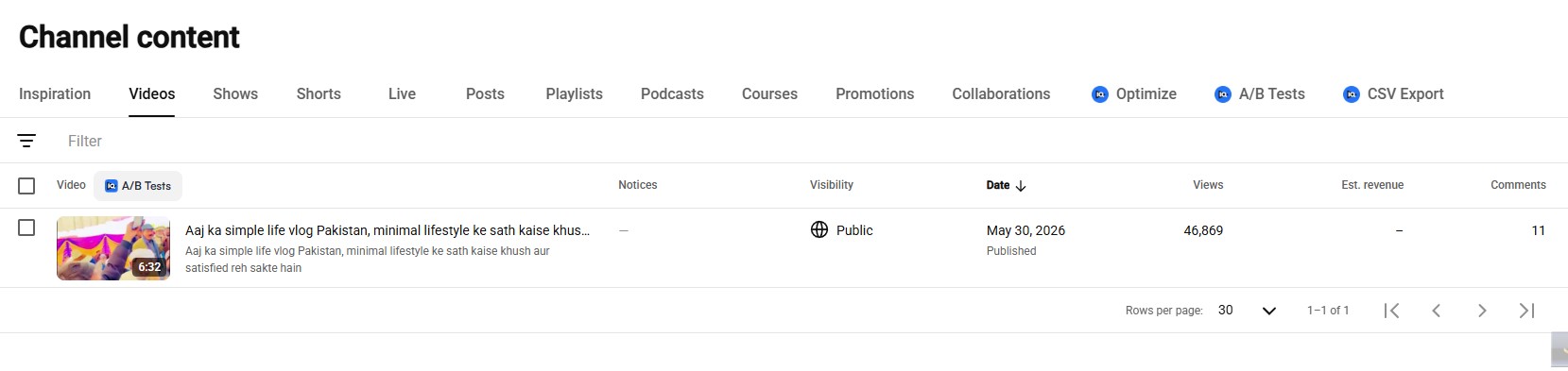Open the Aaj ka simple life vlog title
This screenshot has width=1568, height=371.
(x=388, y=230)
